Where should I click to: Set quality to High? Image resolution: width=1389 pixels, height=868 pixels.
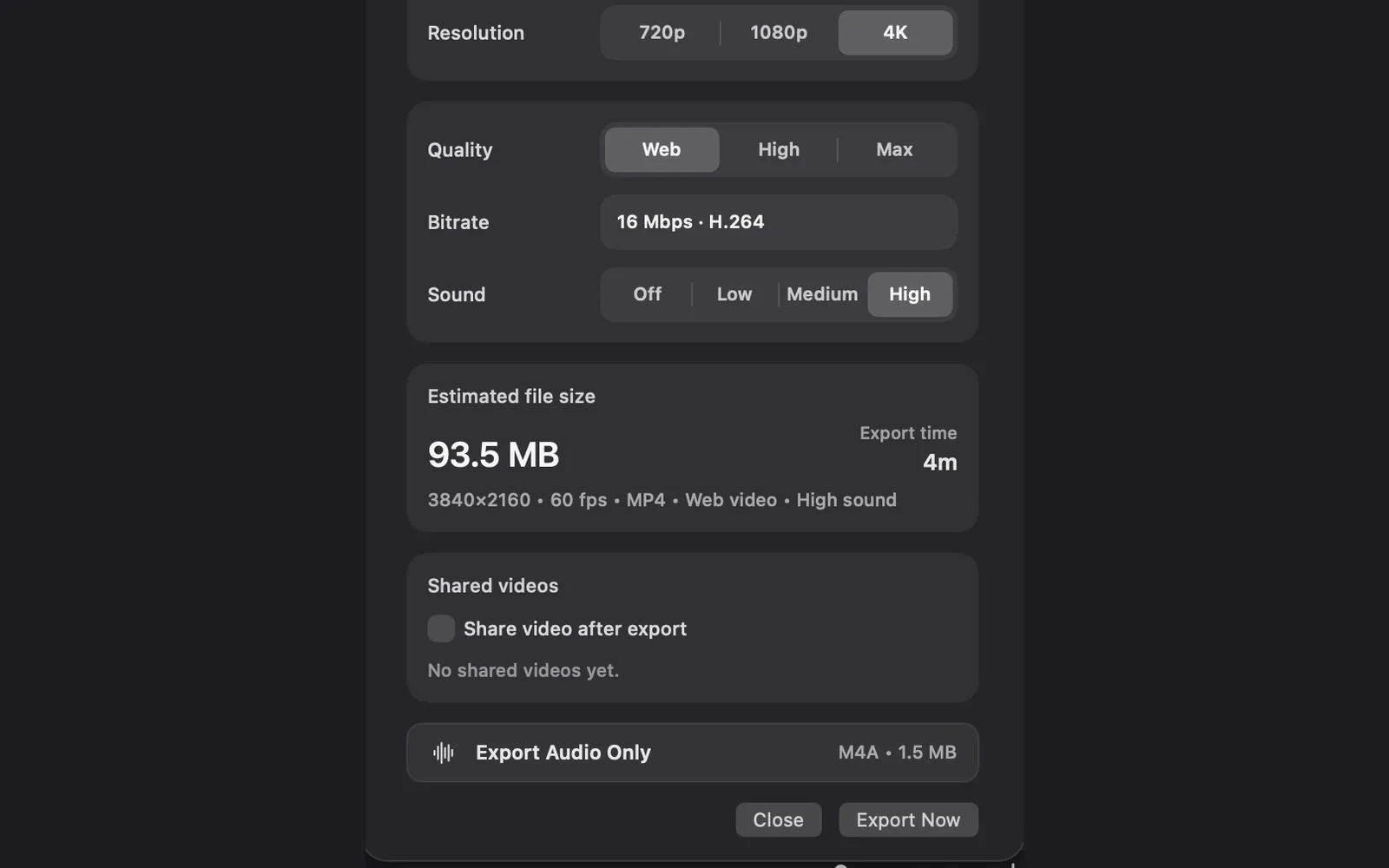pos(779,149)
